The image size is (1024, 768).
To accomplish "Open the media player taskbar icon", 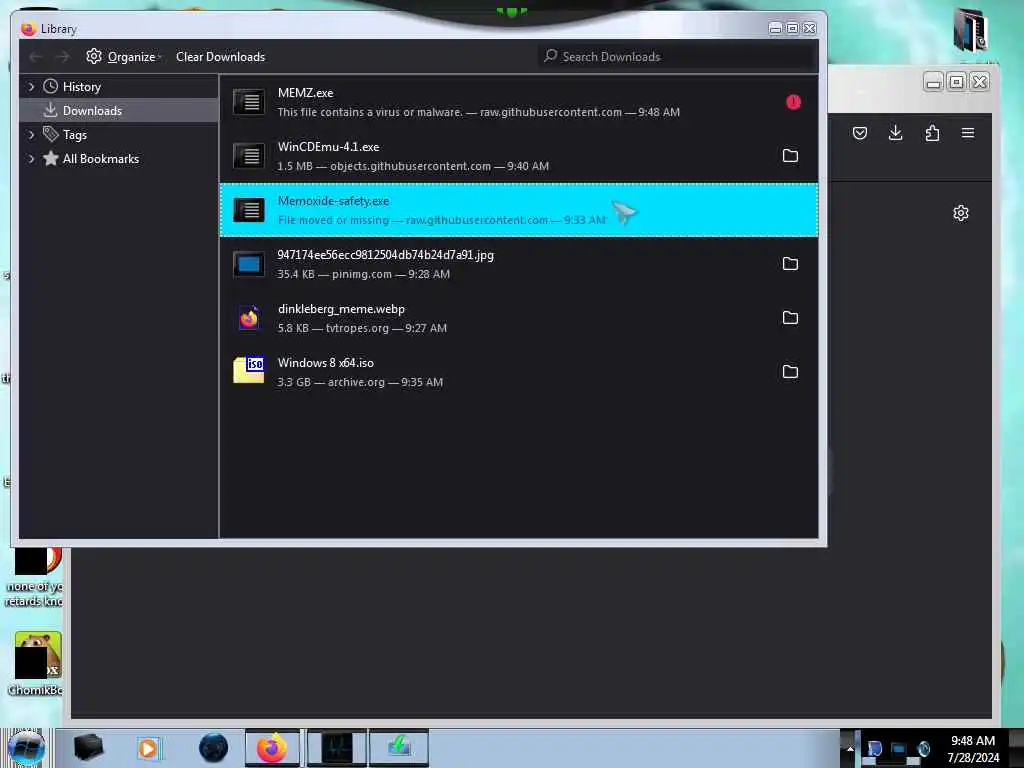I will click(148, 748).
